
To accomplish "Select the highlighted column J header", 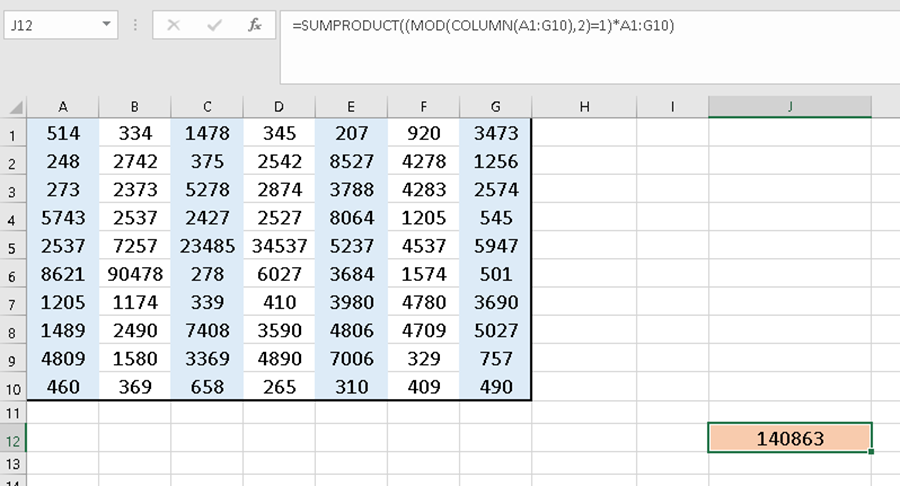I will 790,107.
